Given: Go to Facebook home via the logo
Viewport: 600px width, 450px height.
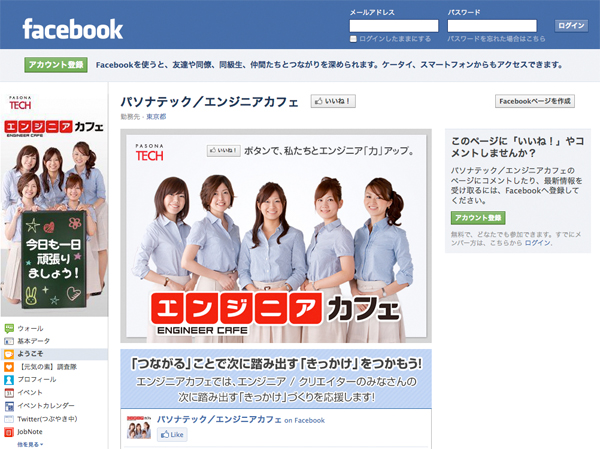Looking at the screenshot, I should (x=72, y=28).
